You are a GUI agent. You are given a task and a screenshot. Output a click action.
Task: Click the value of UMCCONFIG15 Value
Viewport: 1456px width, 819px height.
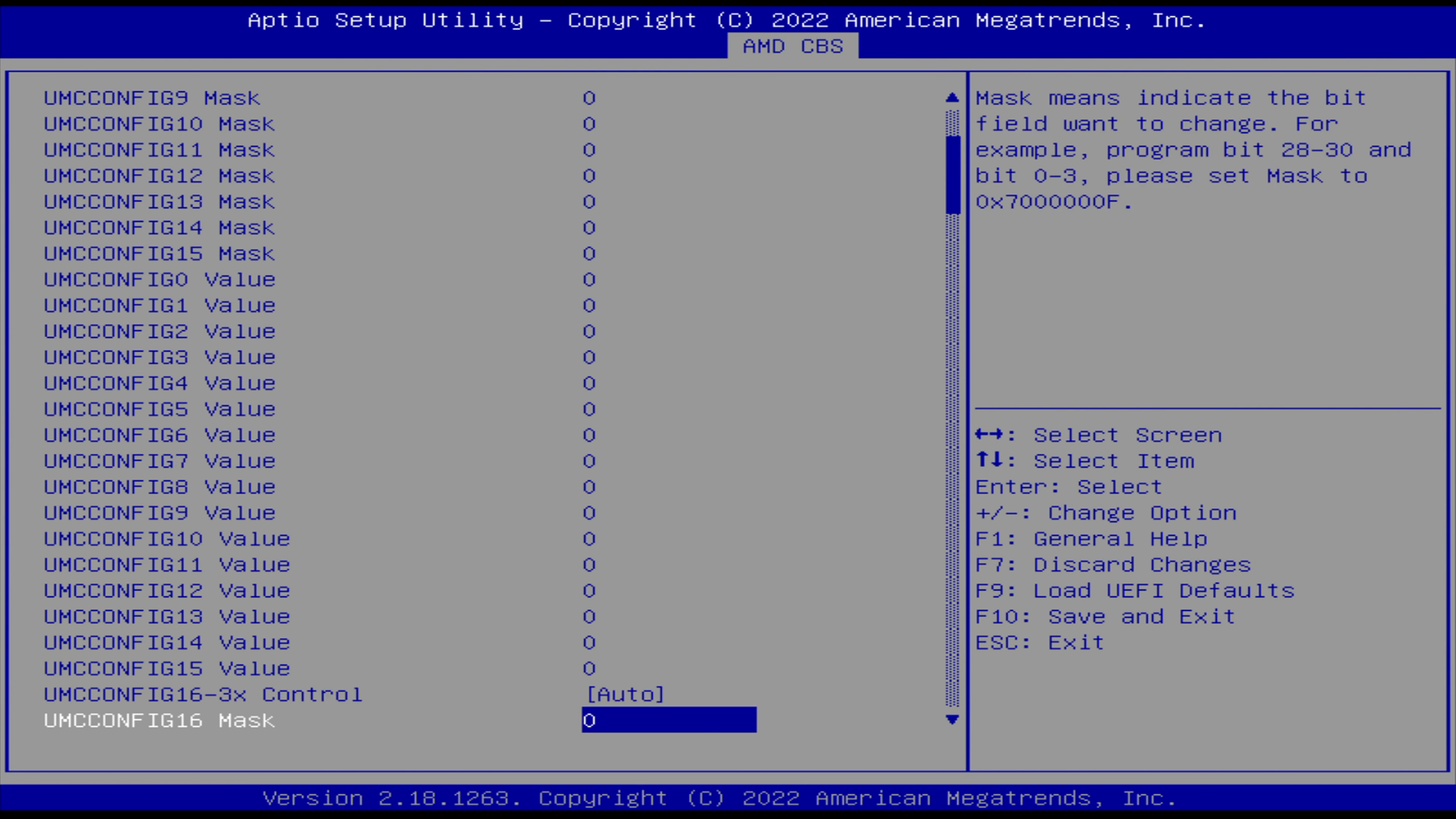pos(589,668)
